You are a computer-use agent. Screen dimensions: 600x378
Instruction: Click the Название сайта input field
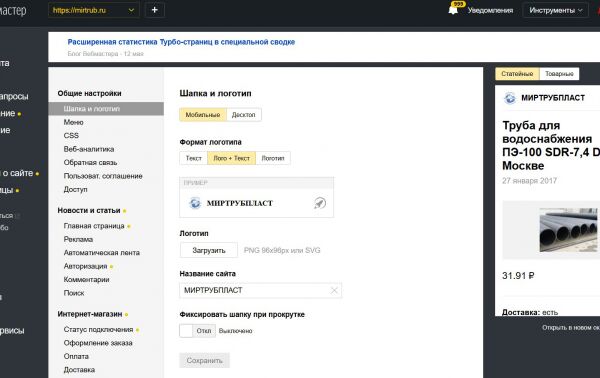pos(260,290)
